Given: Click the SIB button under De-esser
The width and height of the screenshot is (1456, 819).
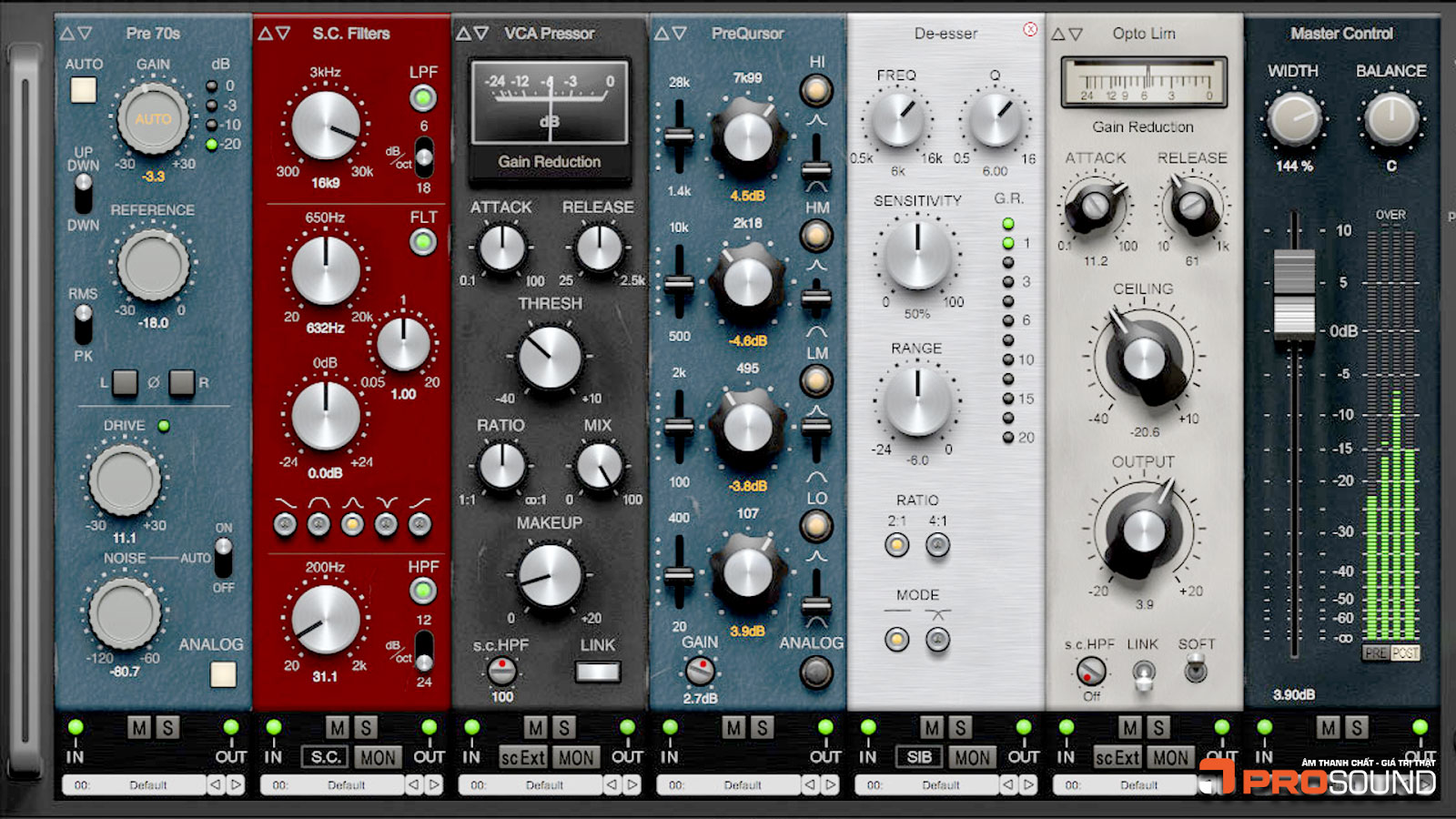Looking at the screenshot, I should [919, 757].
